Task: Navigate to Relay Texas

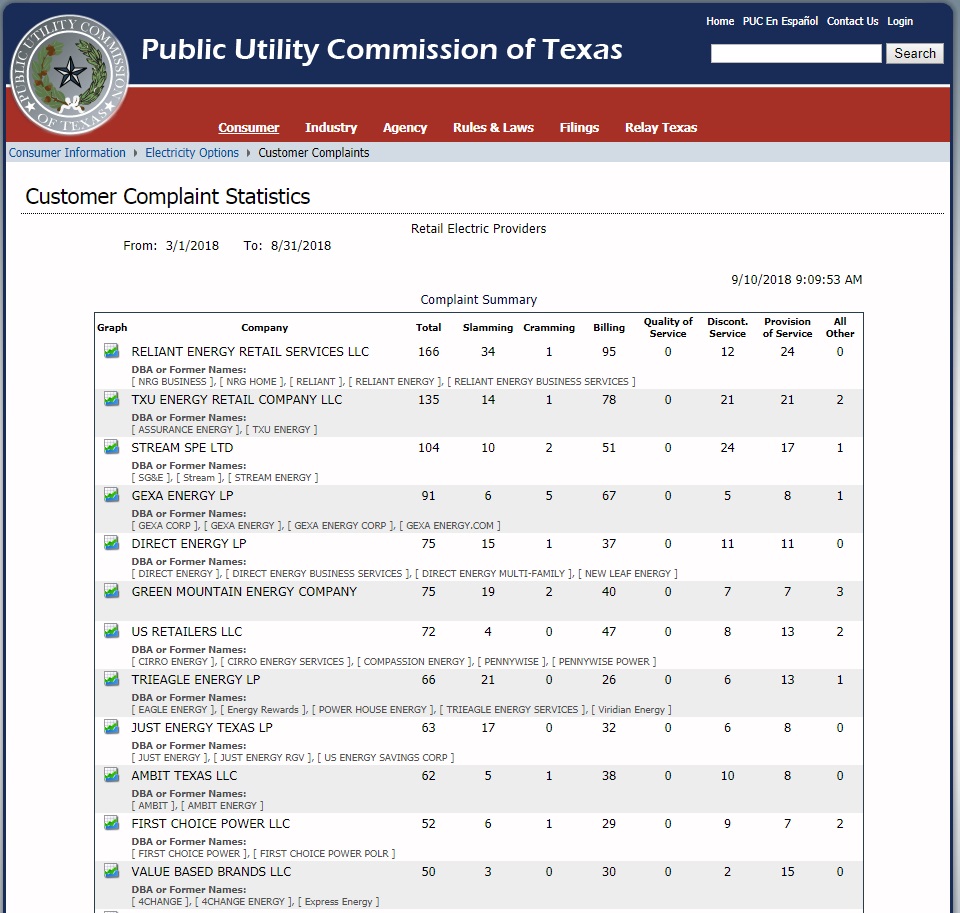Action: 660,127
